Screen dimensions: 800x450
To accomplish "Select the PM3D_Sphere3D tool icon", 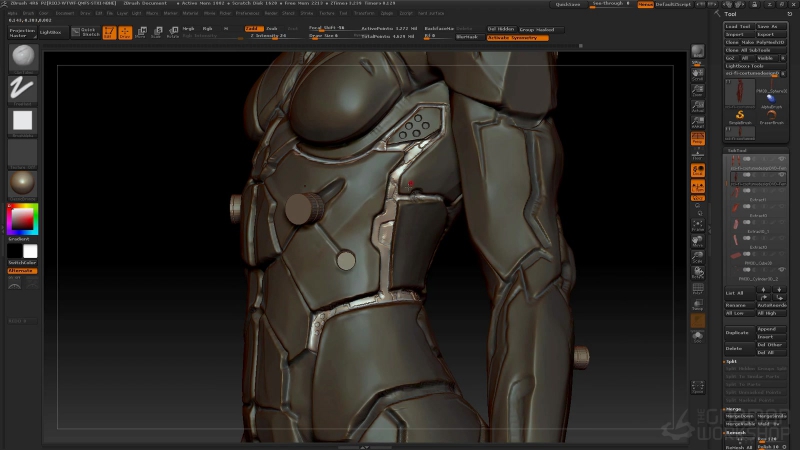I will pyautogui.click(x=771, y=85).
